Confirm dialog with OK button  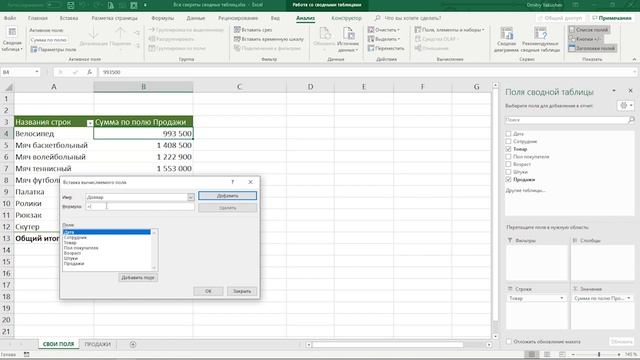(208, 291)
